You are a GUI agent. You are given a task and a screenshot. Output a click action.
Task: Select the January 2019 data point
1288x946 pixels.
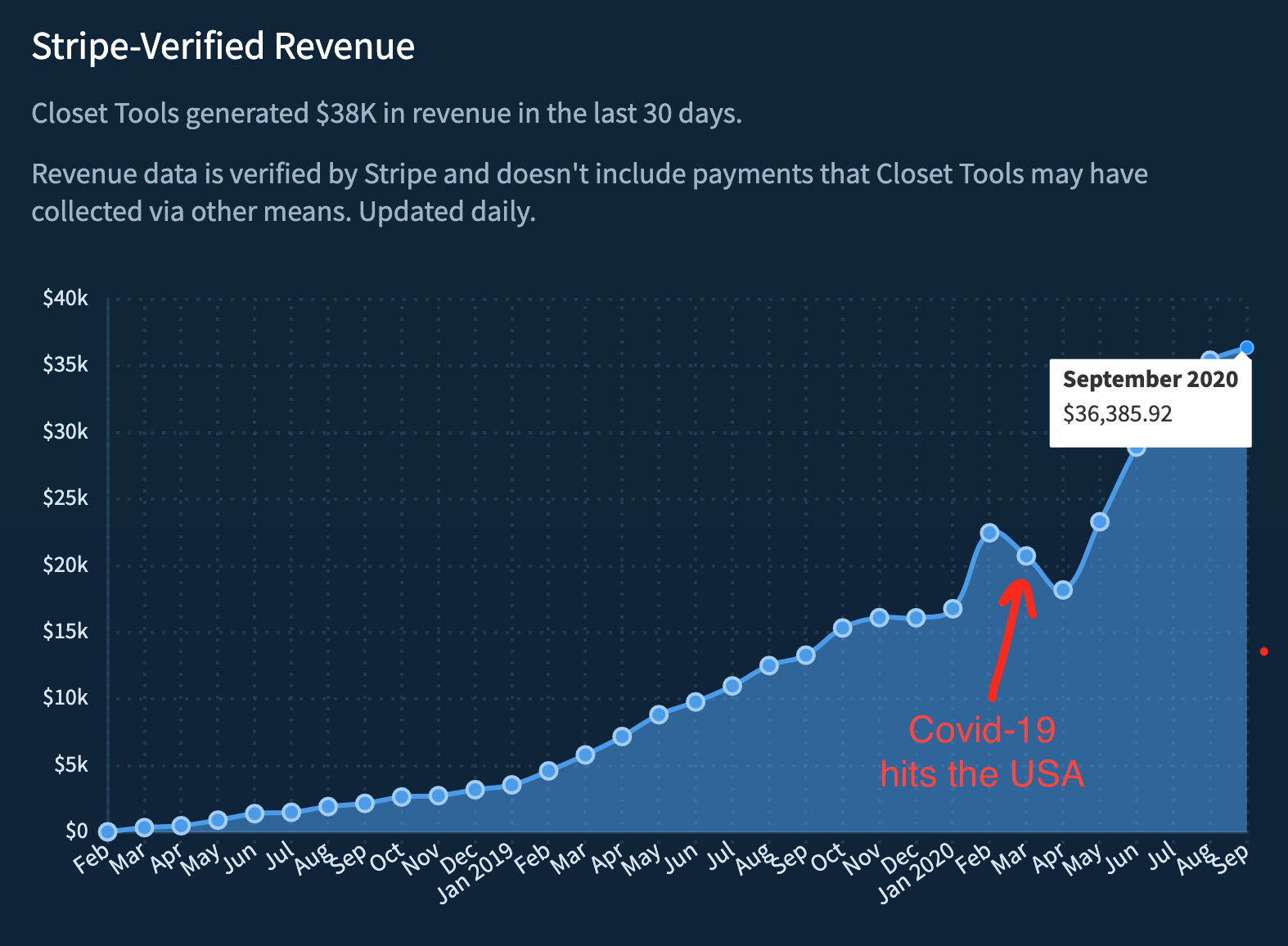(511, 785)
